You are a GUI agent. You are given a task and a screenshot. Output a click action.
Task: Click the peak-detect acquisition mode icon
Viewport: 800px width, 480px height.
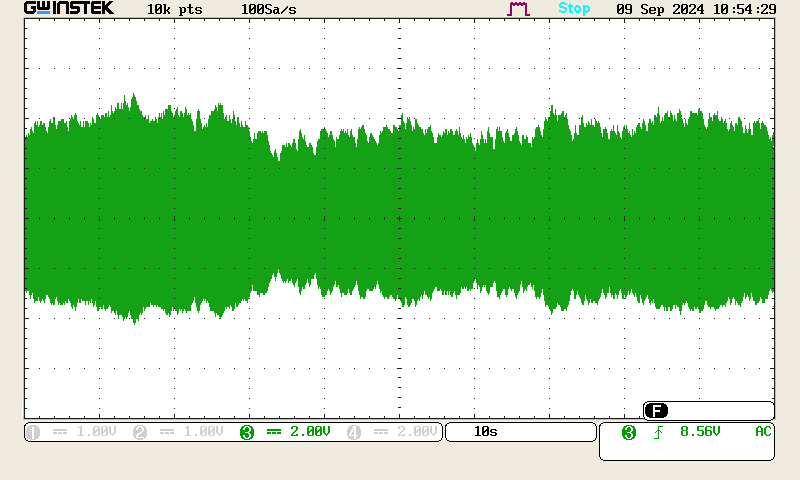(518, 9)
